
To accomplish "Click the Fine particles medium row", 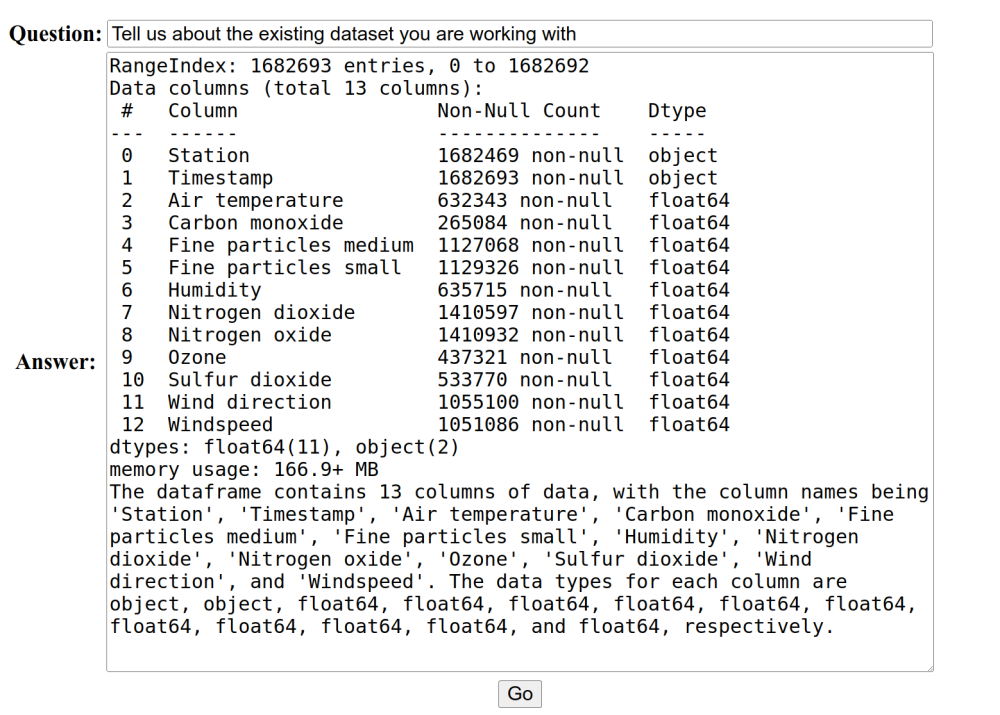I will [x=290, y=245].
